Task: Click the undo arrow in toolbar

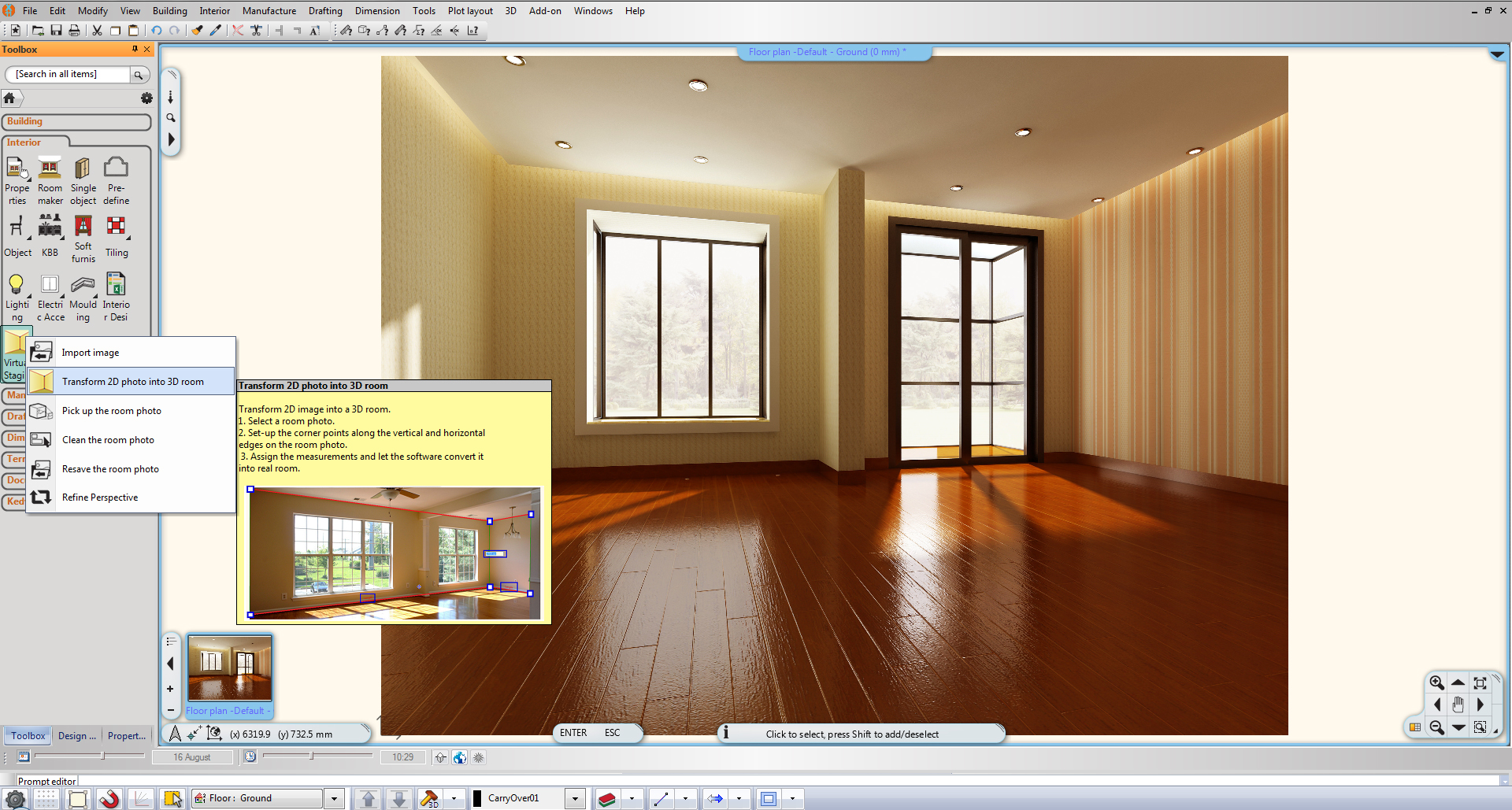Action: (x=157, y=31)
